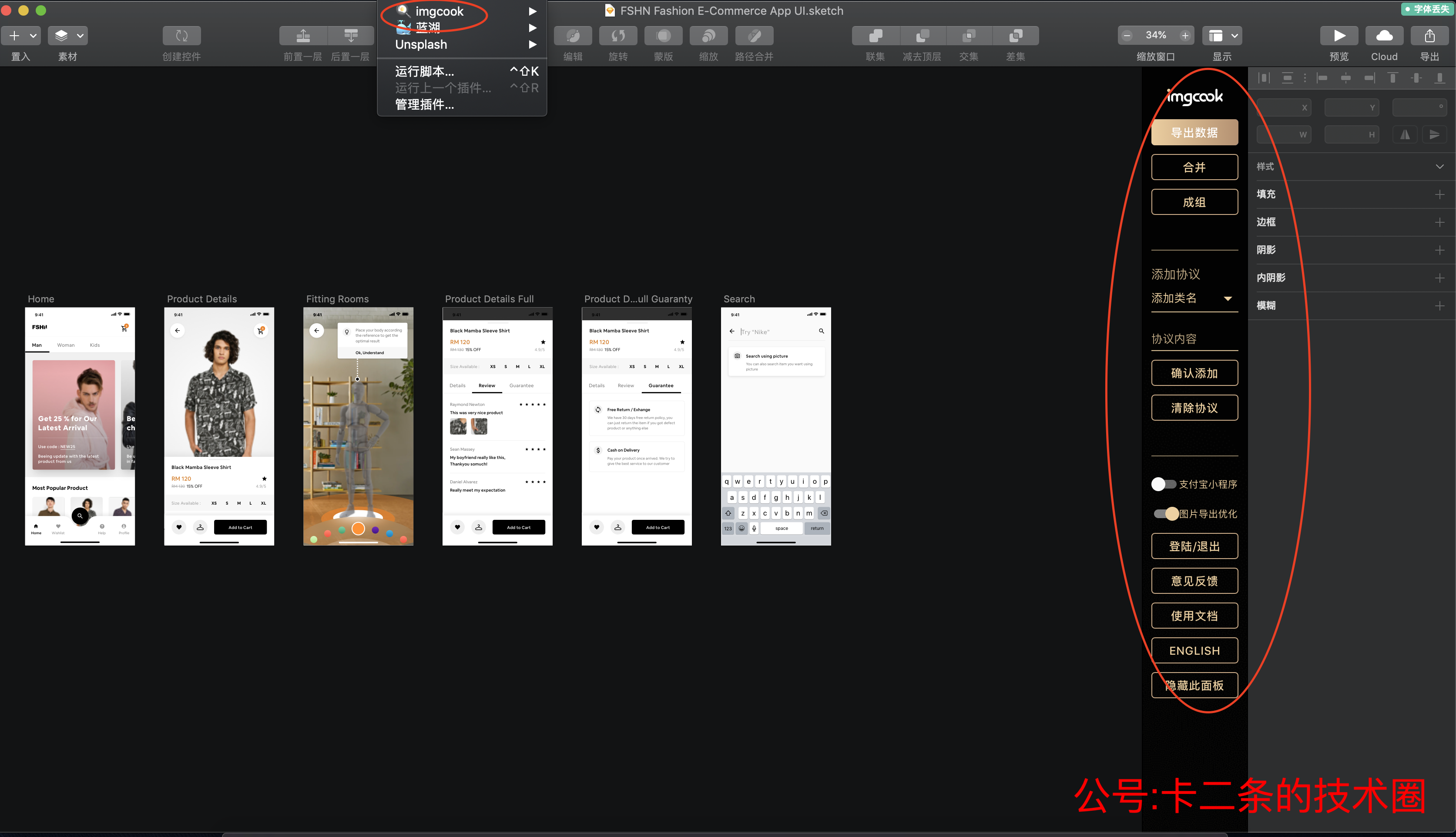The width and height of the screenshot is (1456, 837).
Task: Add an Inner Shadow (内阴影) with plus
Action: (x=1439, y=278)
